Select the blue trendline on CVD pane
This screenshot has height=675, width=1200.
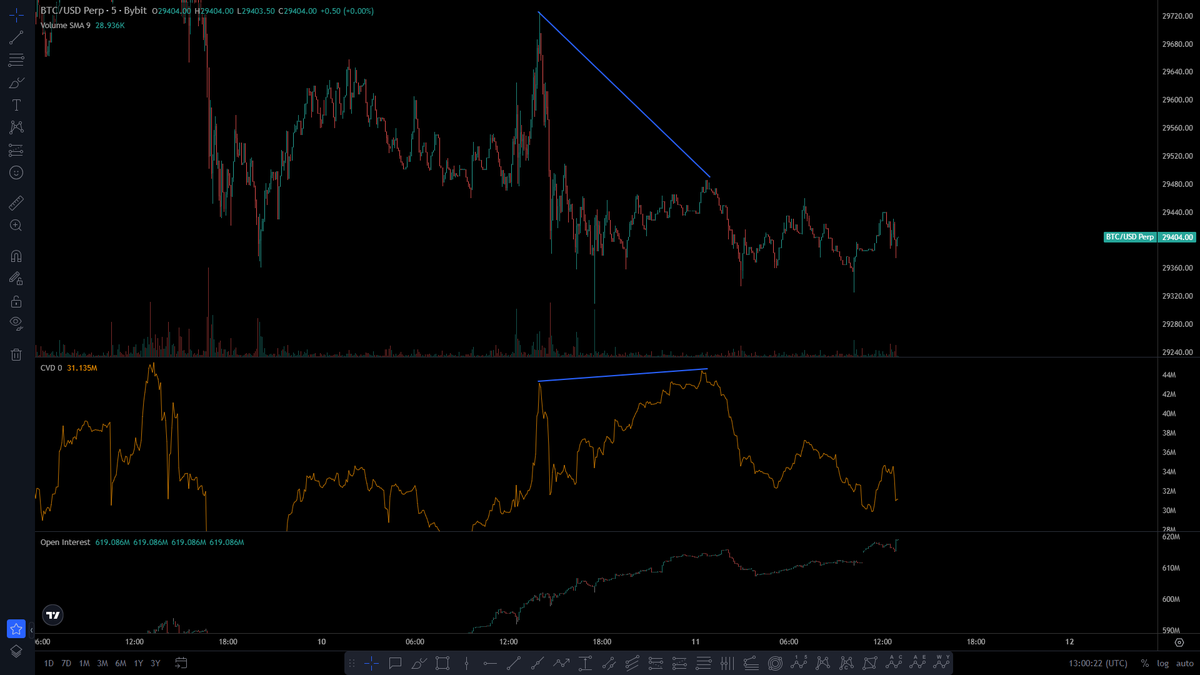623,375
